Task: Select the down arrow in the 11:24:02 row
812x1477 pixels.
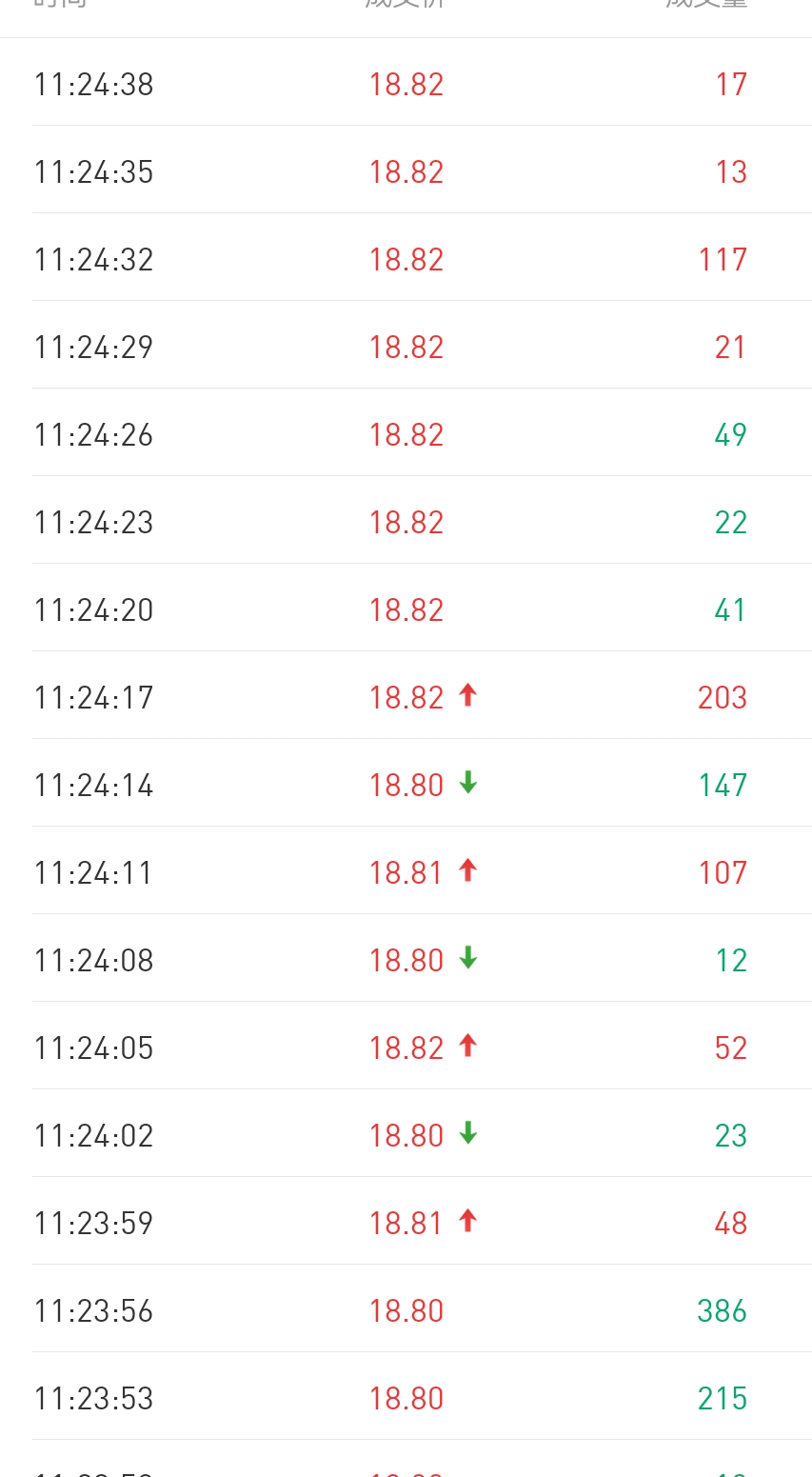Action: coord(467,1134)
